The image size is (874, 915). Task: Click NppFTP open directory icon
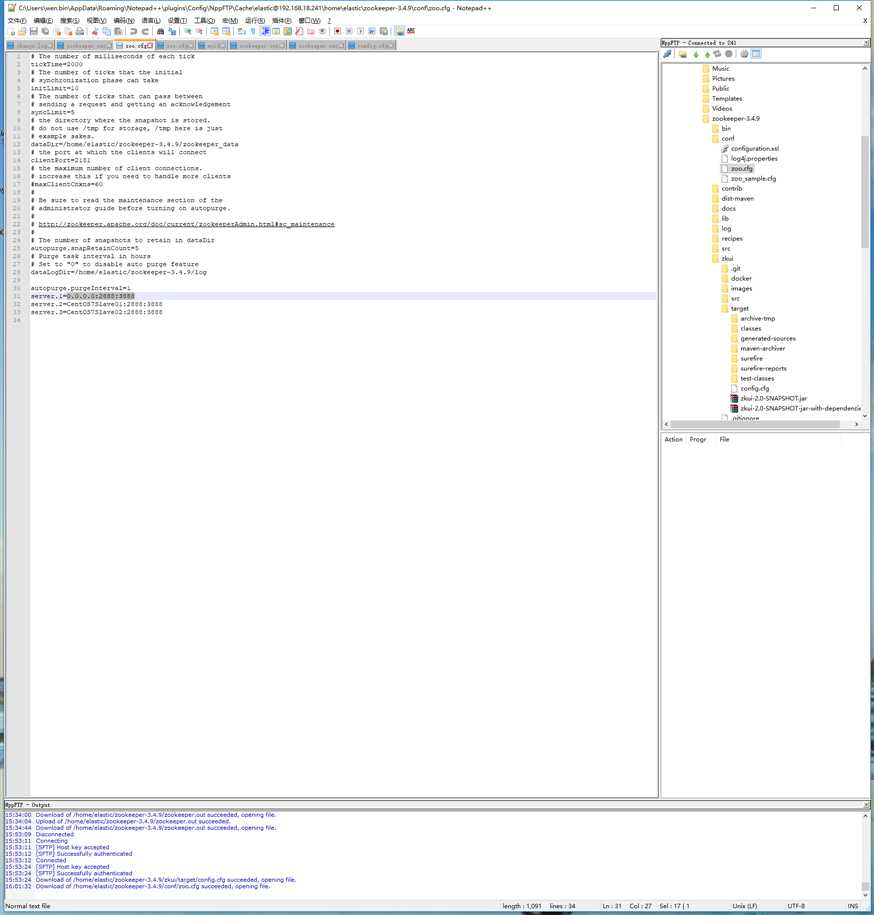click(x=683, y=54)
